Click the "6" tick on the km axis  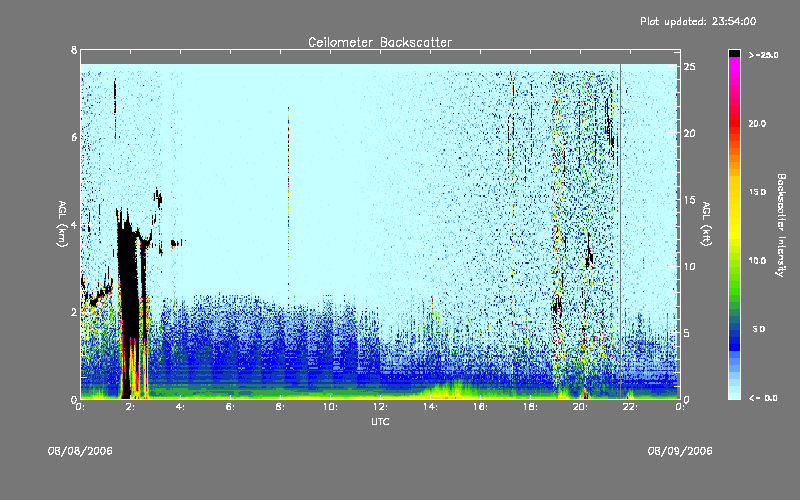74,137
